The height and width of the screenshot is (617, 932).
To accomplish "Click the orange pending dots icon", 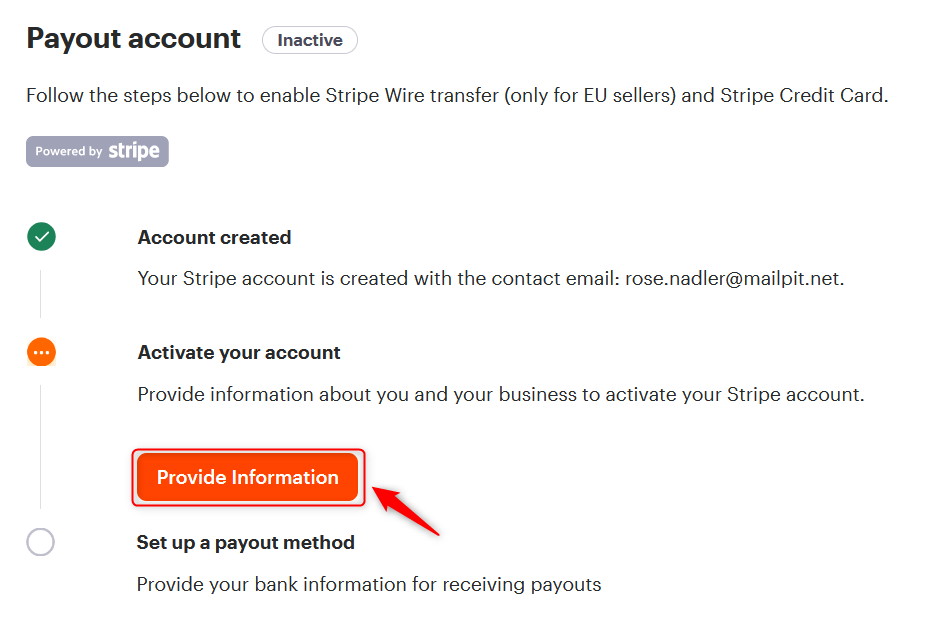I will click(x=42, y=352).
